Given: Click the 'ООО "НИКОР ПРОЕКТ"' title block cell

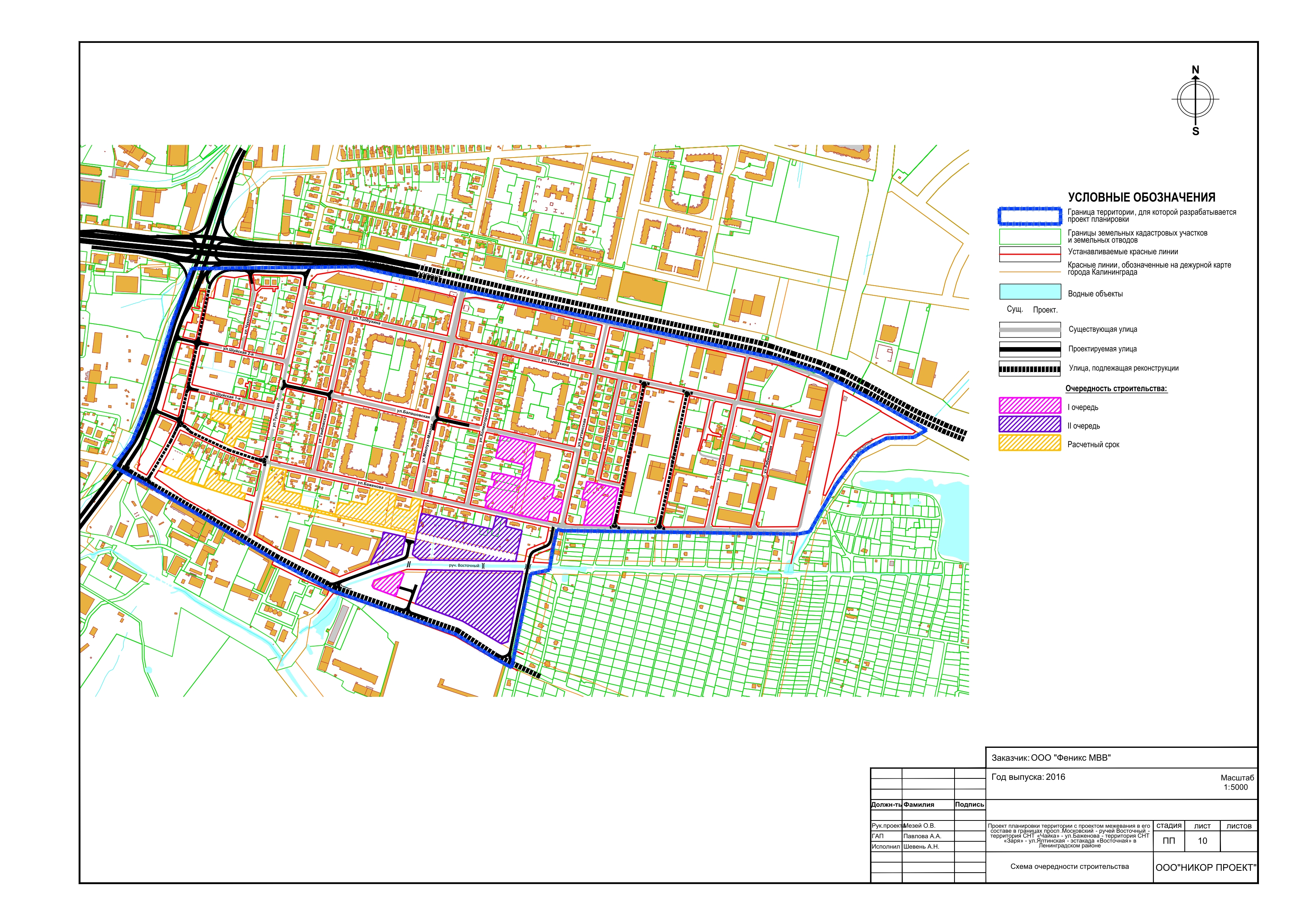Looking at the screenshot, I should coord(1205,868).
